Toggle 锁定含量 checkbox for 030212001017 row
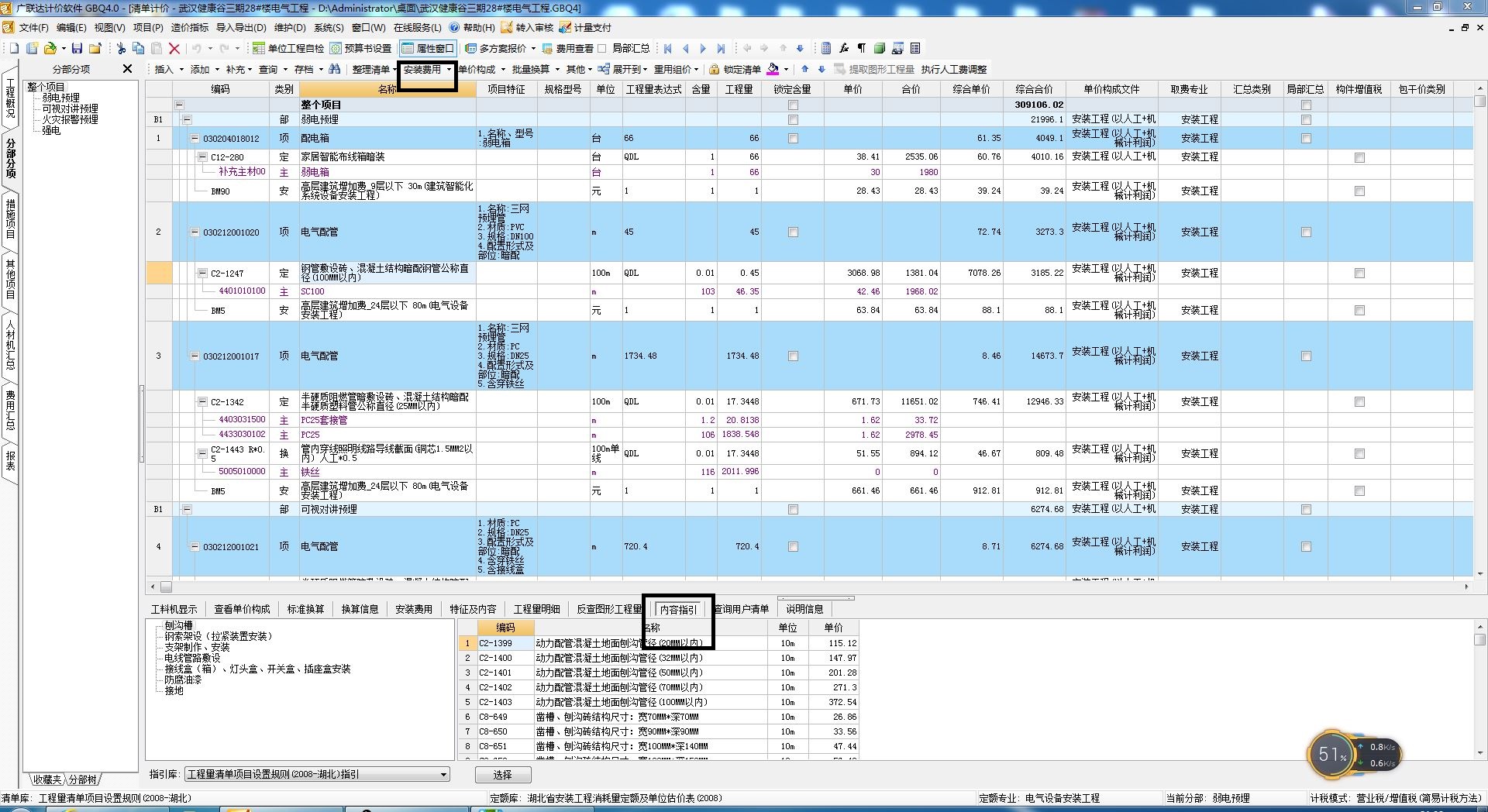The height and width of the screenshot is (812, 1488). pyautogui.click(x=793, y=356)
